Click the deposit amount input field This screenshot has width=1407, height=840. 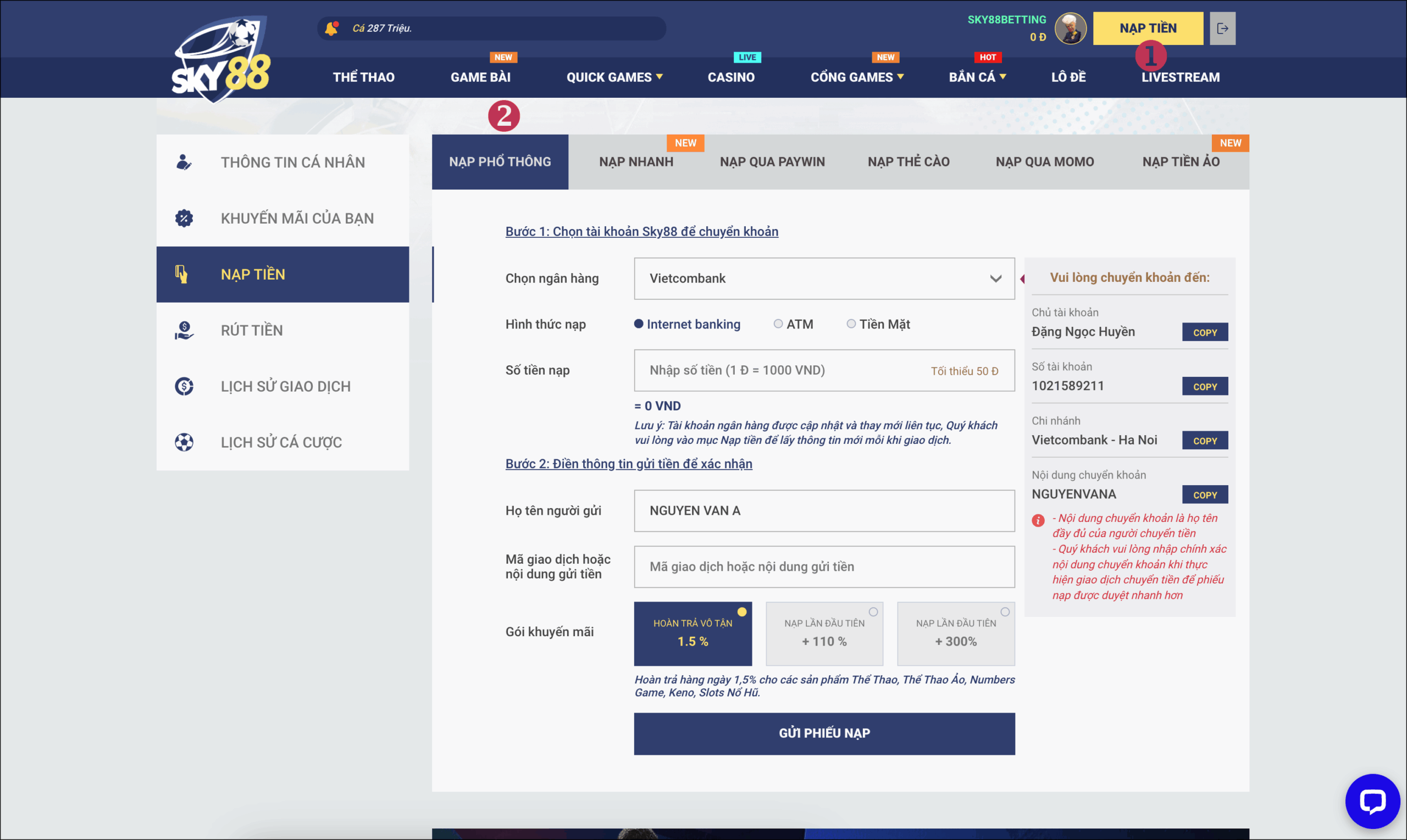(x=824, y=370)
